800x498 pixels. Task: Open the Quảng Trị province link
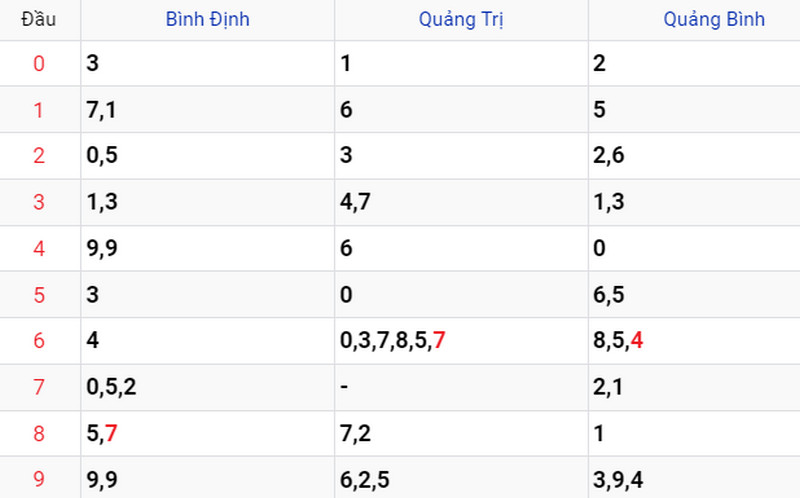click(x=461, y=19)
